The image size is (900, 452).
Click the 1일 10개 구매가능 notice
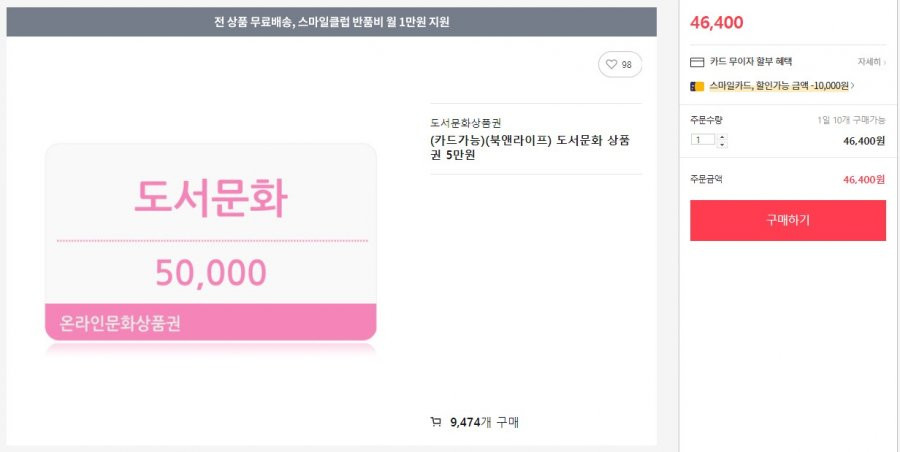851,120
